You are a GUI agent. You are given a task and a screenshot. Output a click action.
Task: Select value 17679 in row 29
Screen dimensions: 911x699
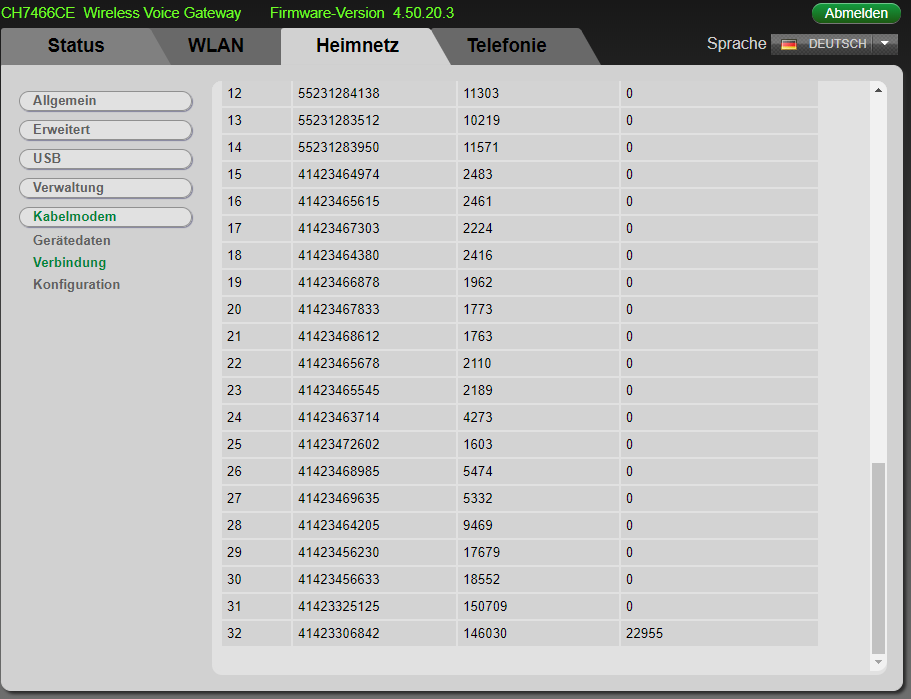tap(482, 553)
